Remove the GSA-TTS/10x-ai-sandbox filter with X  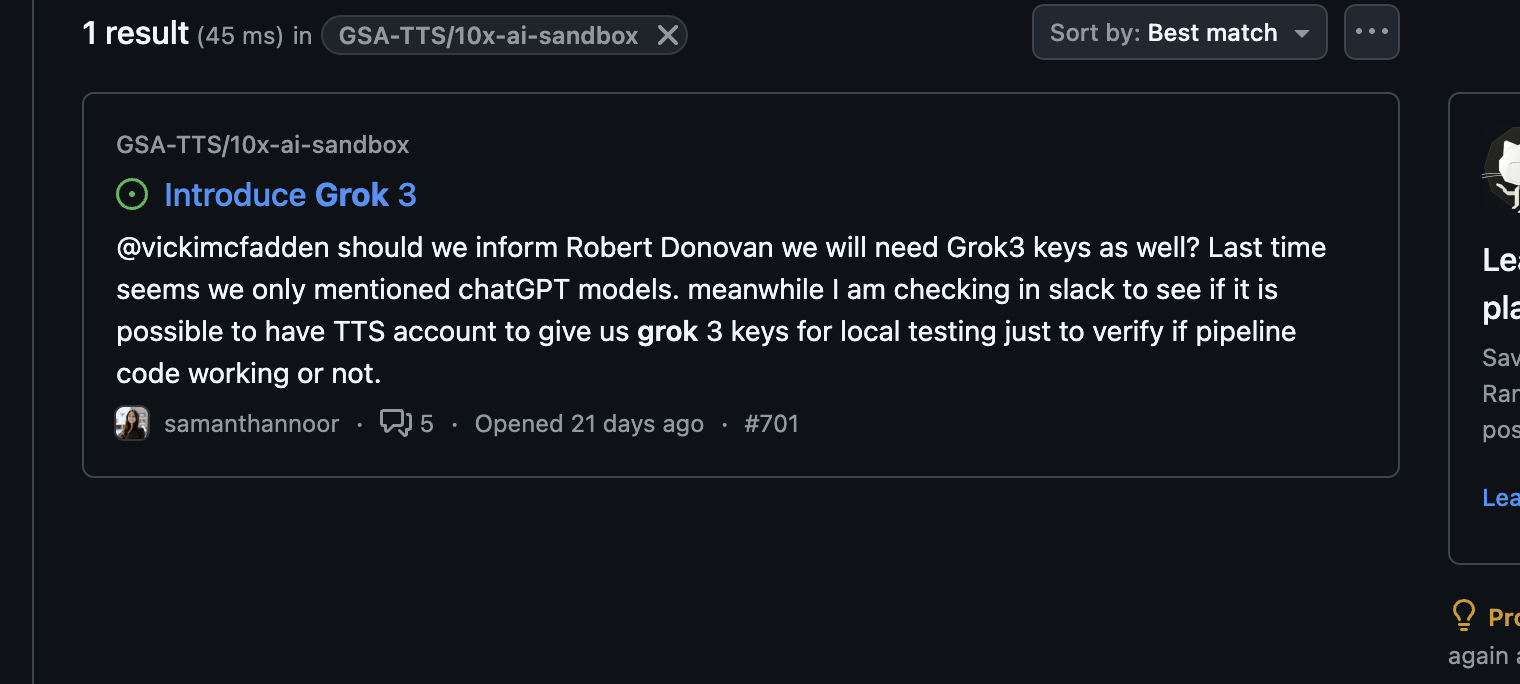(668, 36)
